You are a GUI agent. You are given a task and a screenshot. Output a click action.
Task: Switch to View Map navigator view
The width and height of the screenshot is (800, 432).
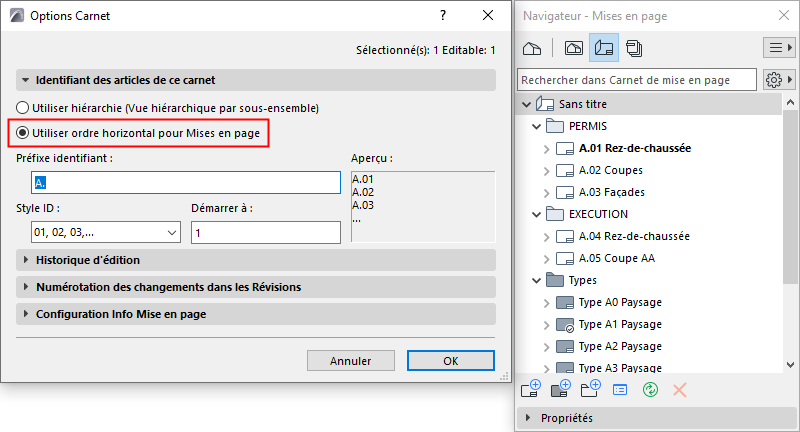[x=574, y=47]
